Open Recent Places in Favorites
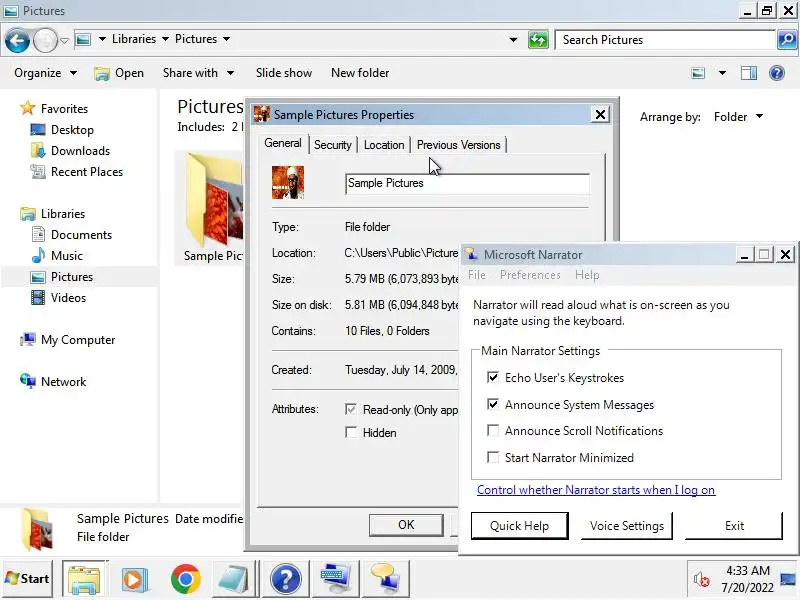 (87, 171)
